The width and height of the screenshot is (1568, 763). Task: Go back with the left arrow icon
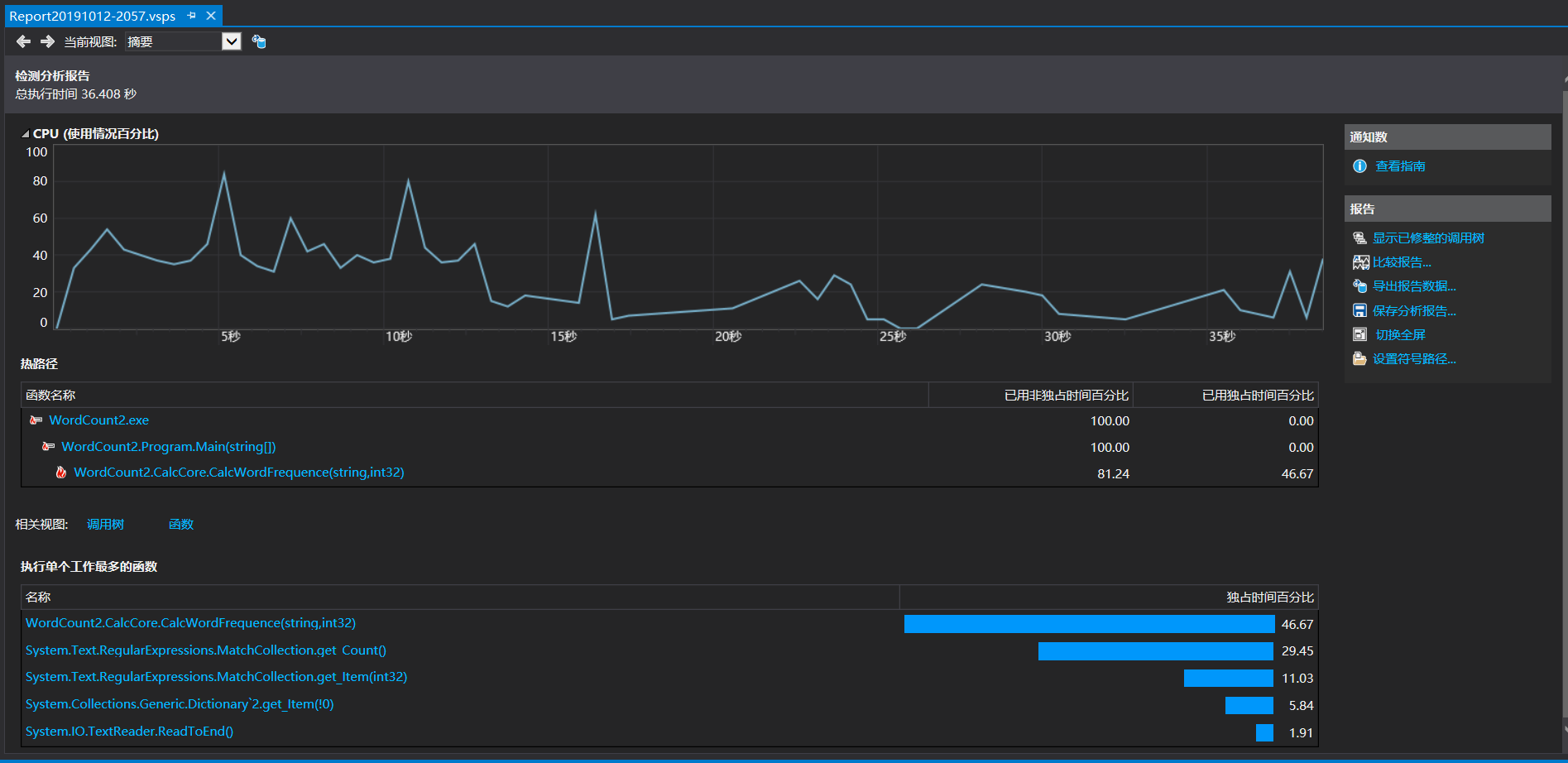(23, 41)
